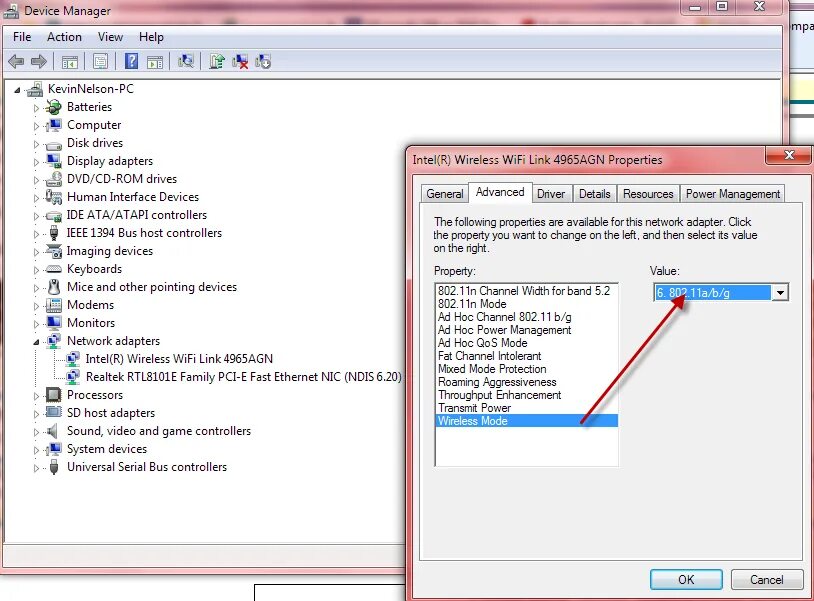
Task: Switch to the Driver tab
Action: click(551, 194)
